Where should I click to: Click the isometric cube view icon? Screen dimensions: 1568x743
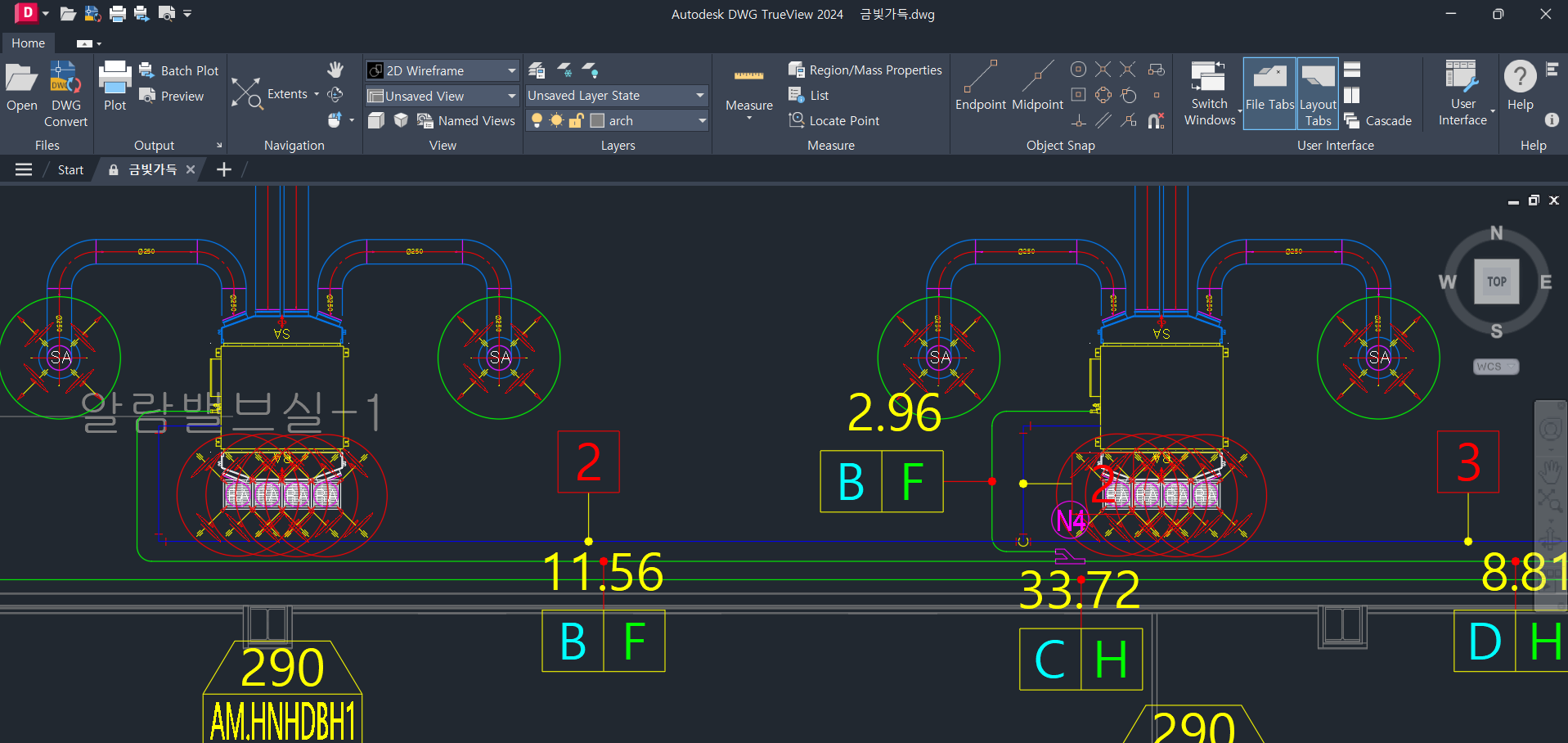[401, 120]
